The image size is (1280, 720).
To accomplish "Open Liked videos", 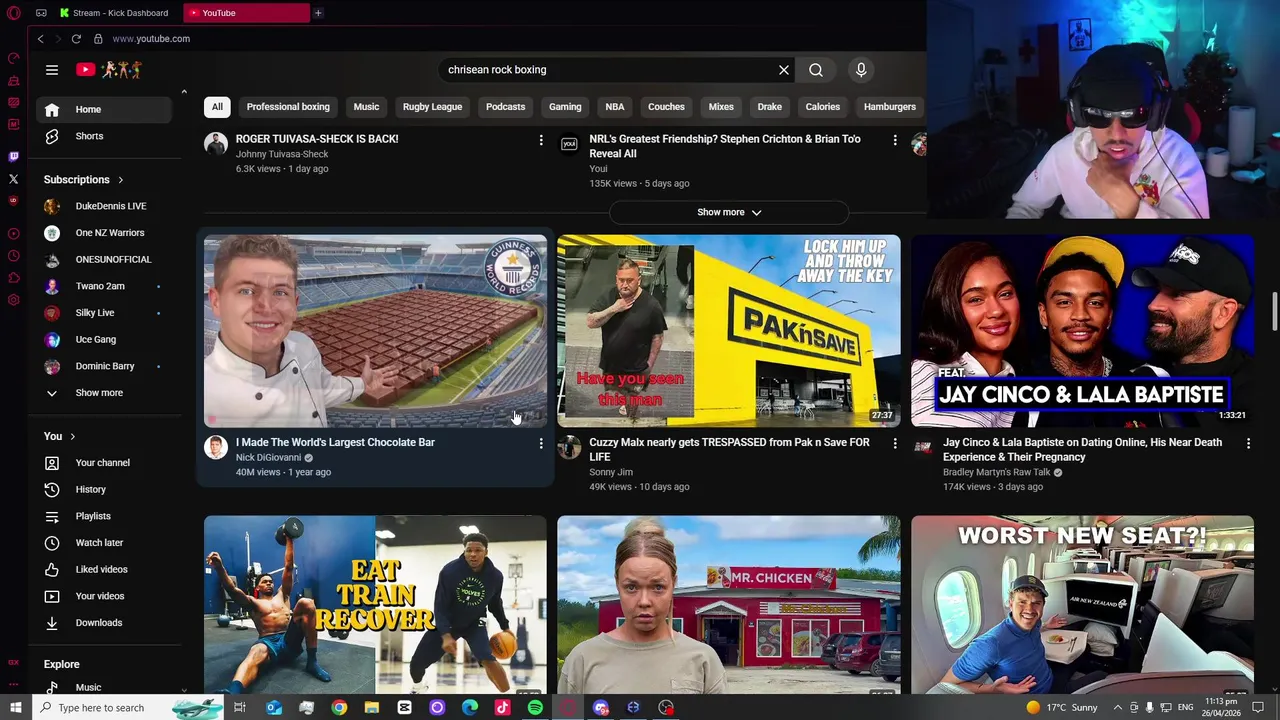I will (104, 569).
